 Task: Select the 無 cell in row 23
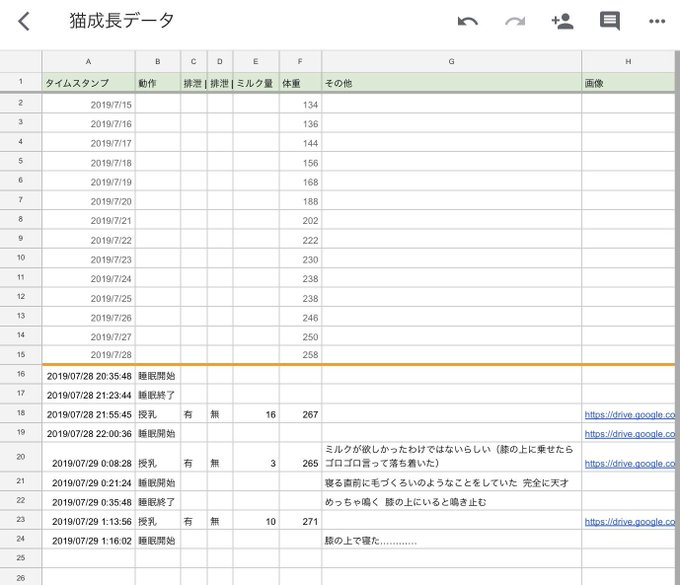[x=220, y=522]
